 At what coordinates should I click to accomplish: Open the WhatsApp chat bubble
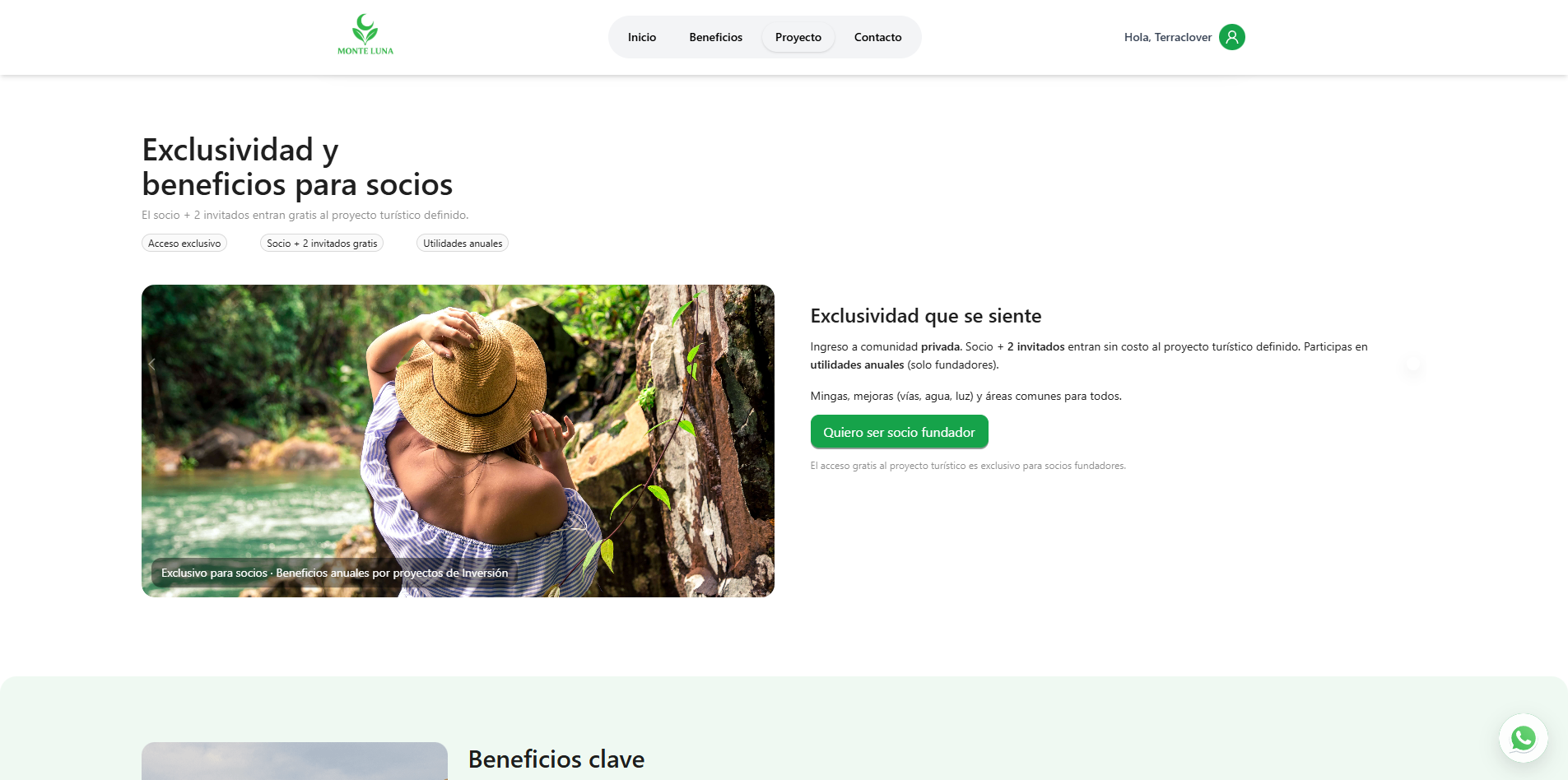tap(1523, 738)
